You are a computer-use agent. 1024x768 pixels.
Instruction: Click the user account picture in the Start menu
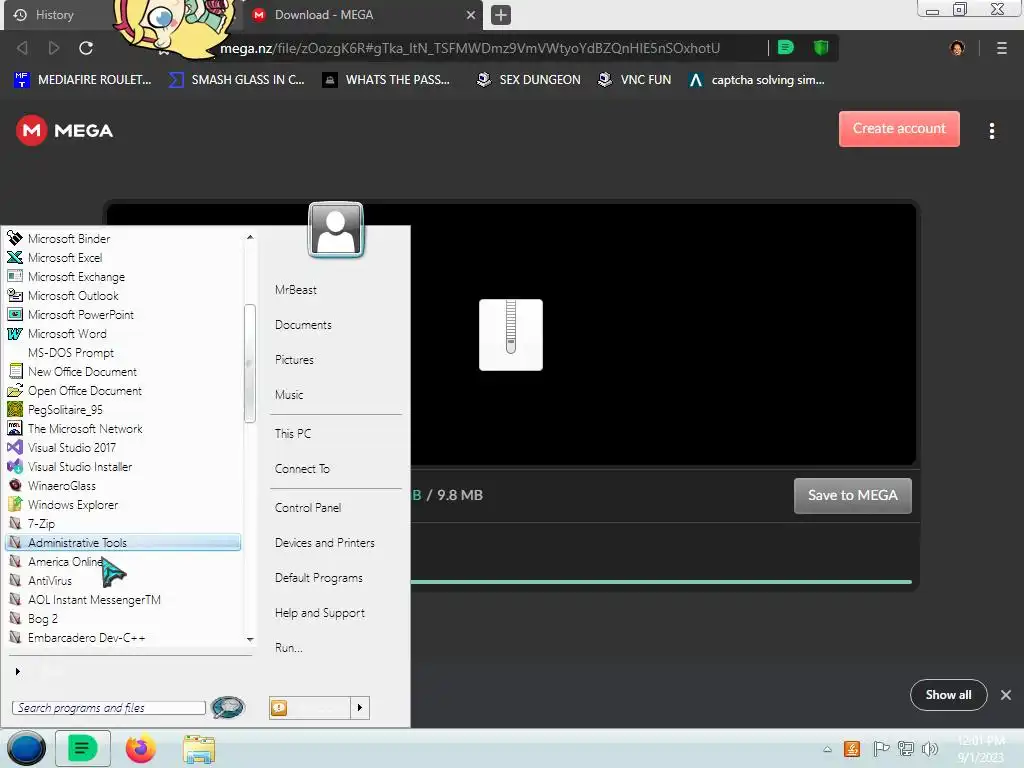click(336, 229)
